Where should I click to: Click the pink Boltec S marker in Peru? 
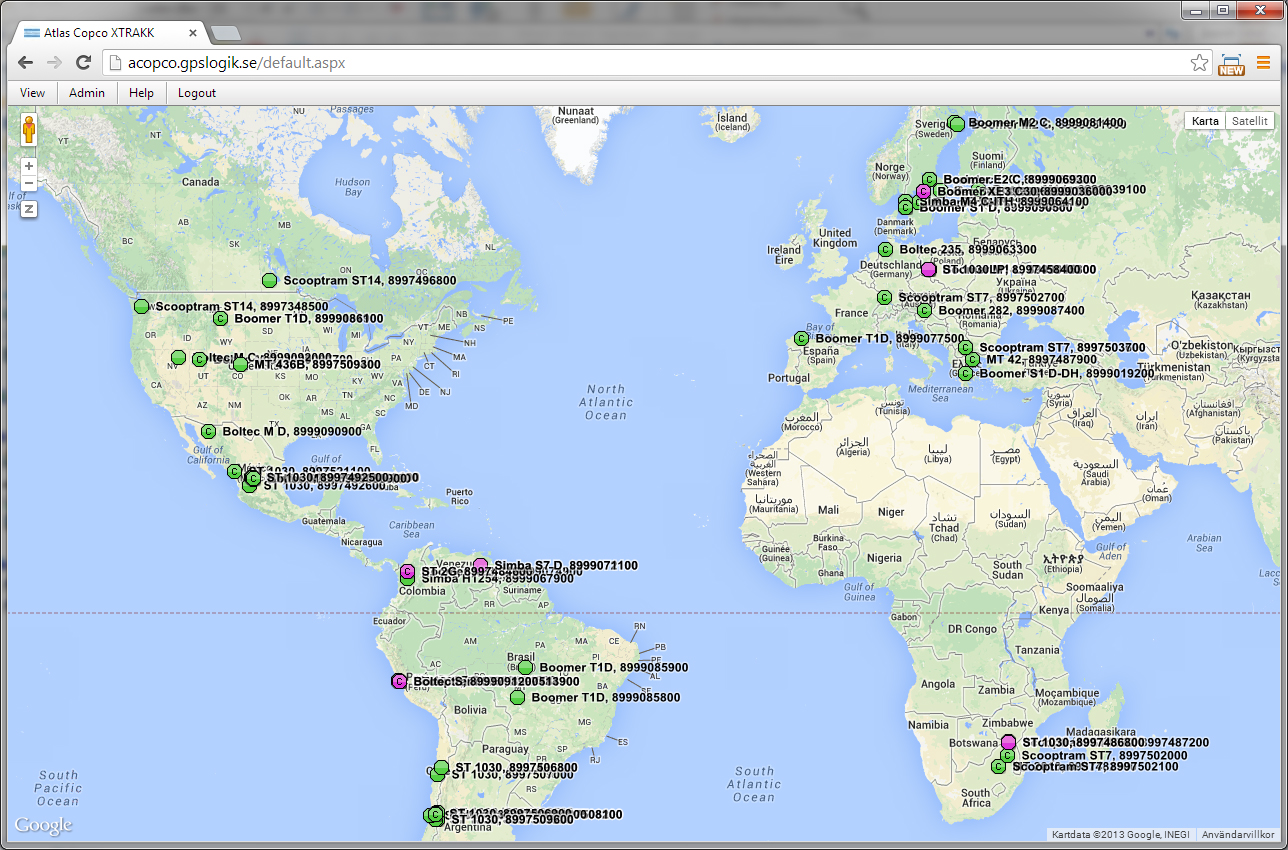(399, 681)
